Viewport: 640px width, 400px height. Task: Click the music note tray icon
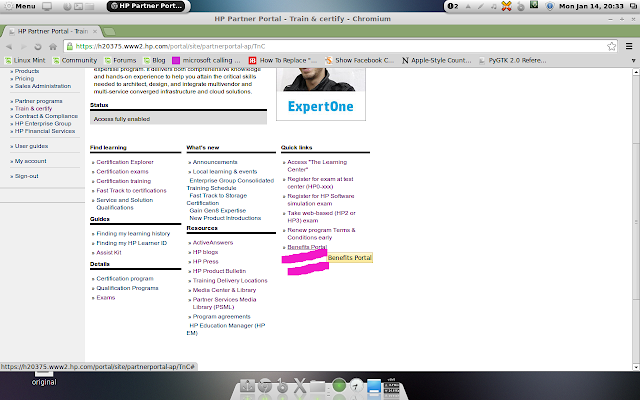click(493, 6)
